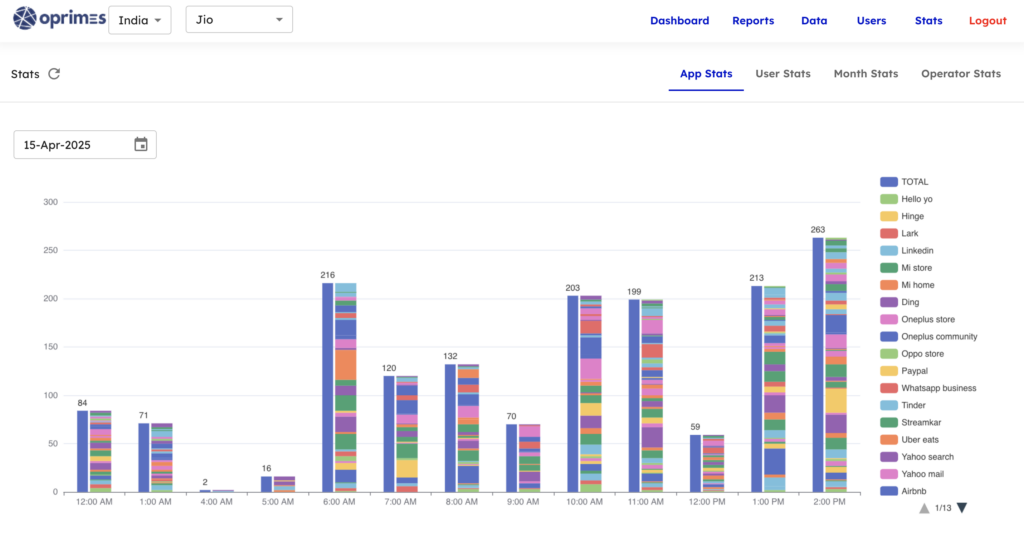Log out using the Logout link
The image size is (1024, 560).
pos(987,20)
